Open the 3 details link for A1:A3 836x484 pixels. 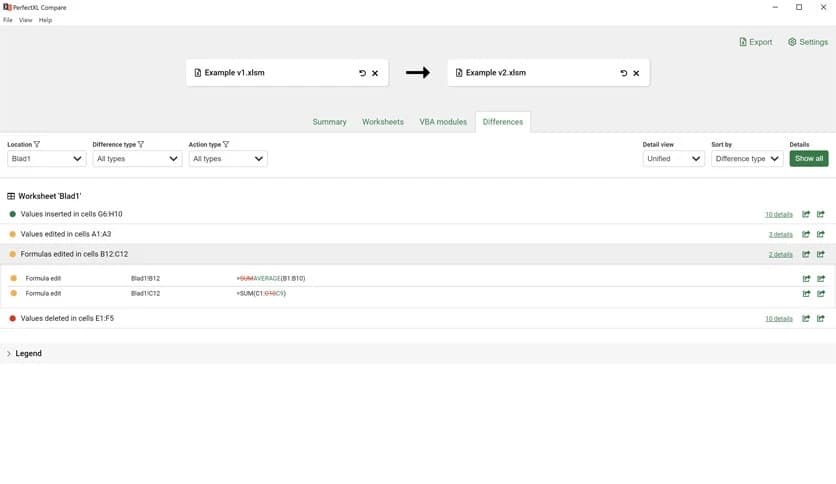781,235
